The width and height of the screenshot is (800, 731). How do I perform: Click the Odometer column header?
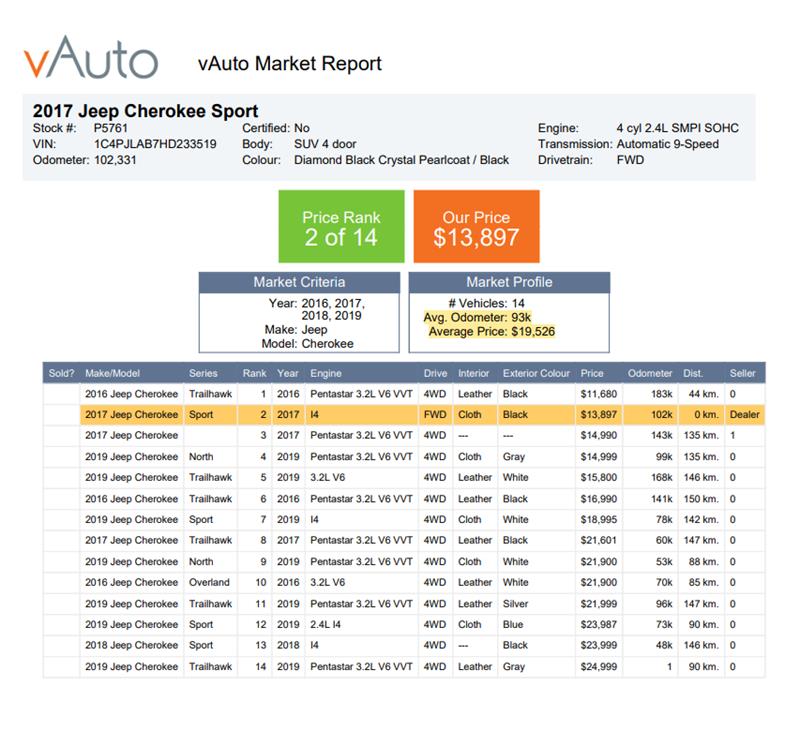coord(650,373)
